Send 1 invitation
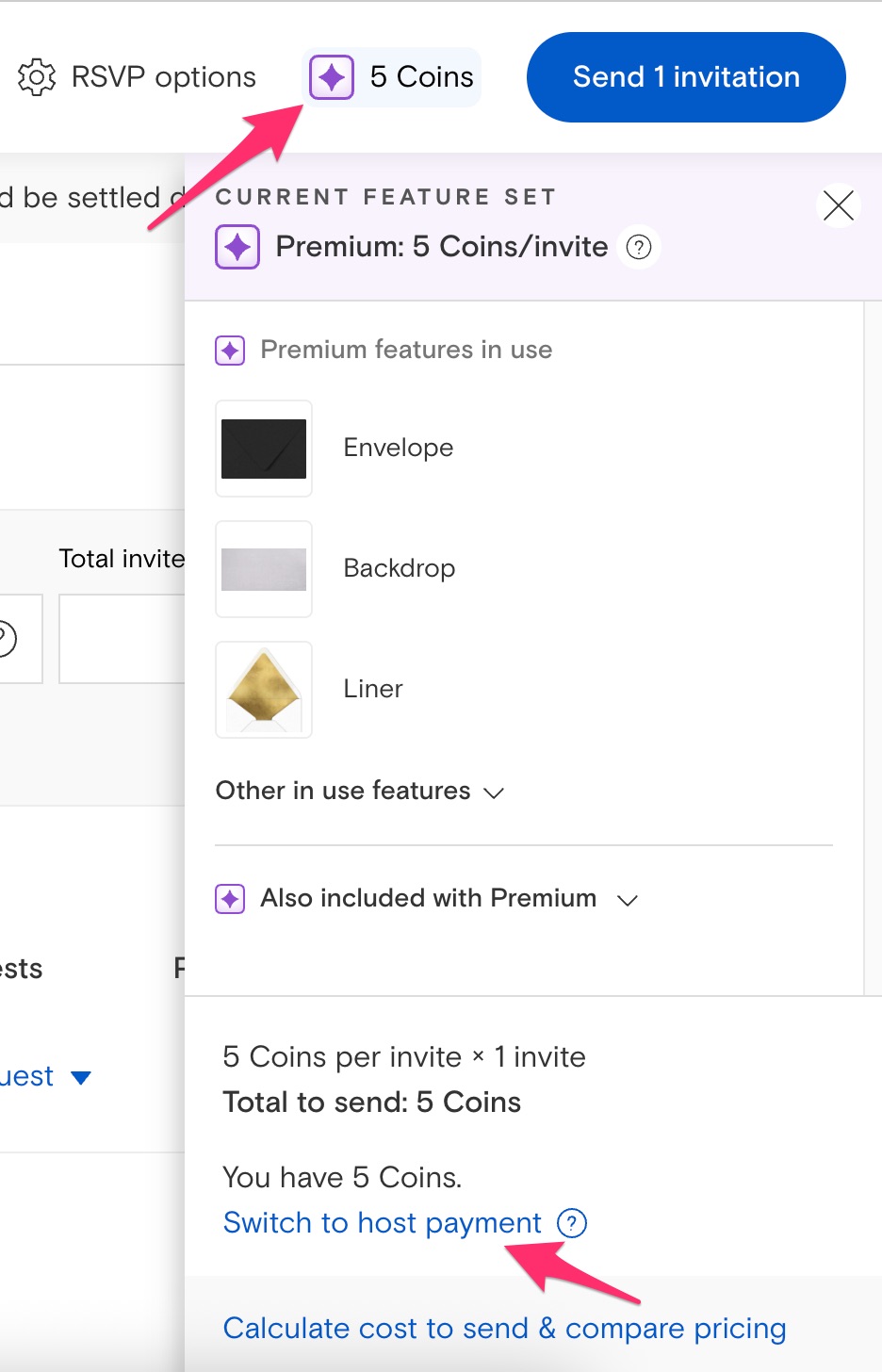 (686, 77)
